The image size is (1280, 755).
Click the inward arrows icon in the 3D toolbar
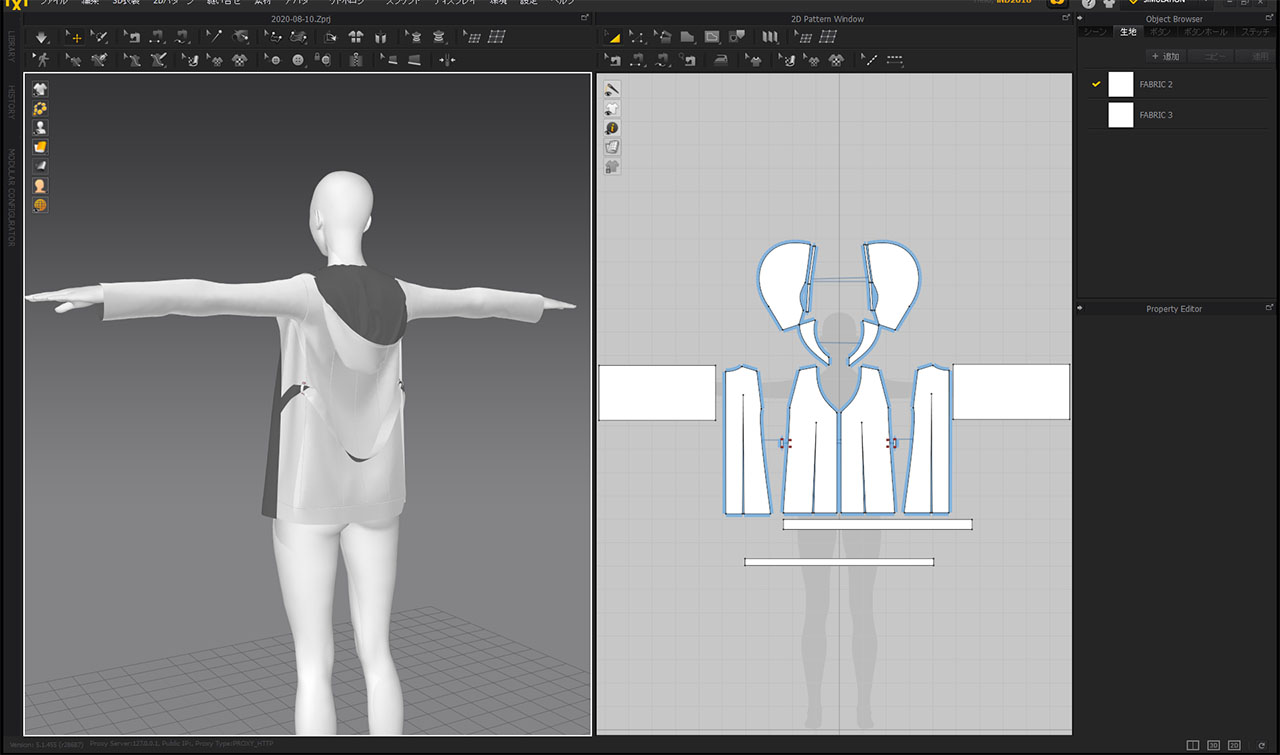(447, 60)
